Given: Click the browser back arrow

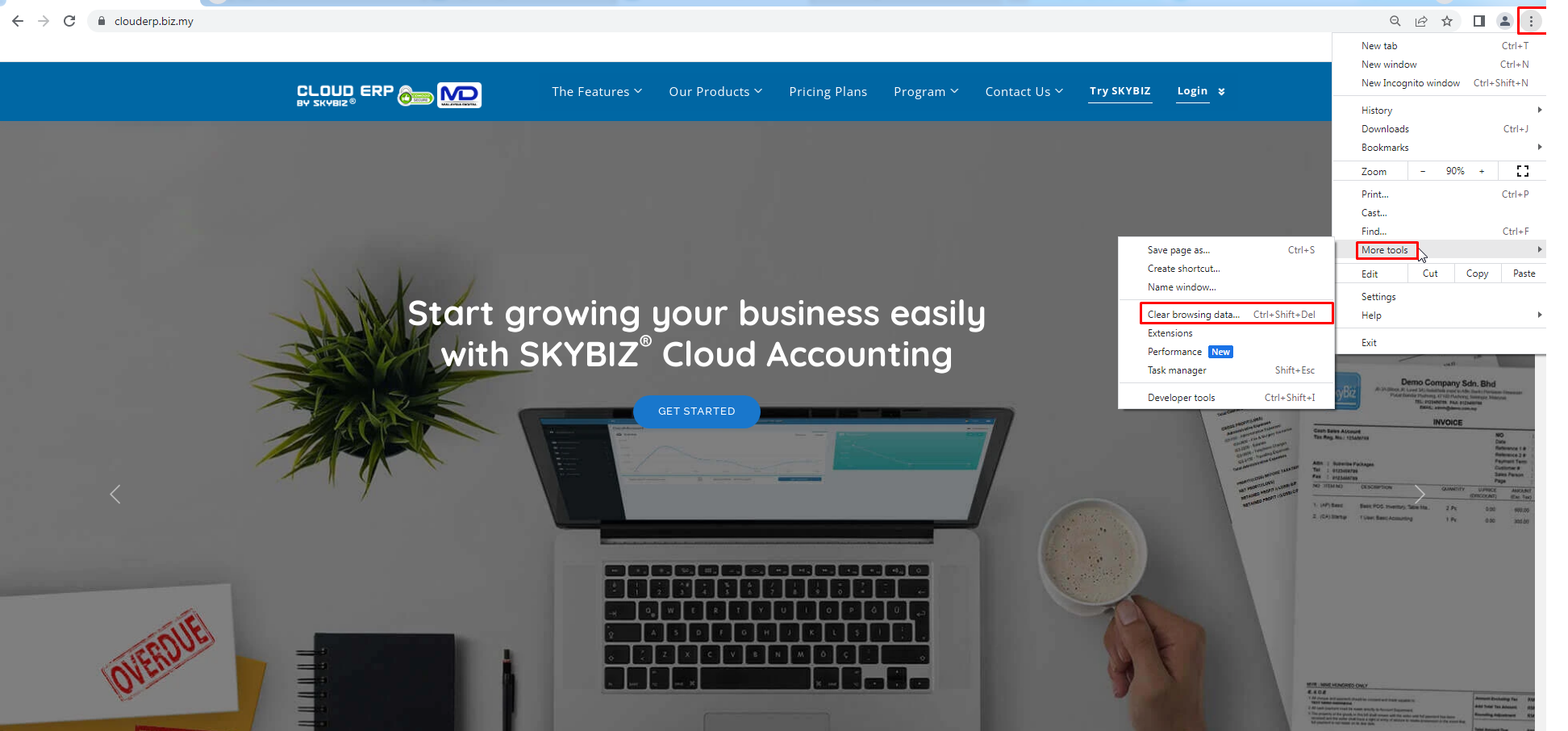Looking at the screenshot, I should 18,21.
